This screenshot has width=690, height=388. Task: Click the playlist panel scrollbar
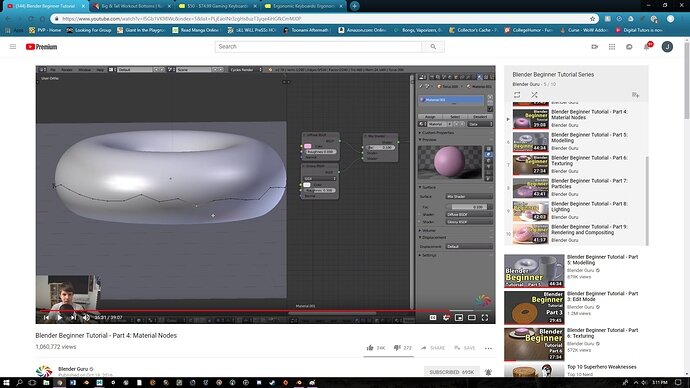click(x=647, y=200)
